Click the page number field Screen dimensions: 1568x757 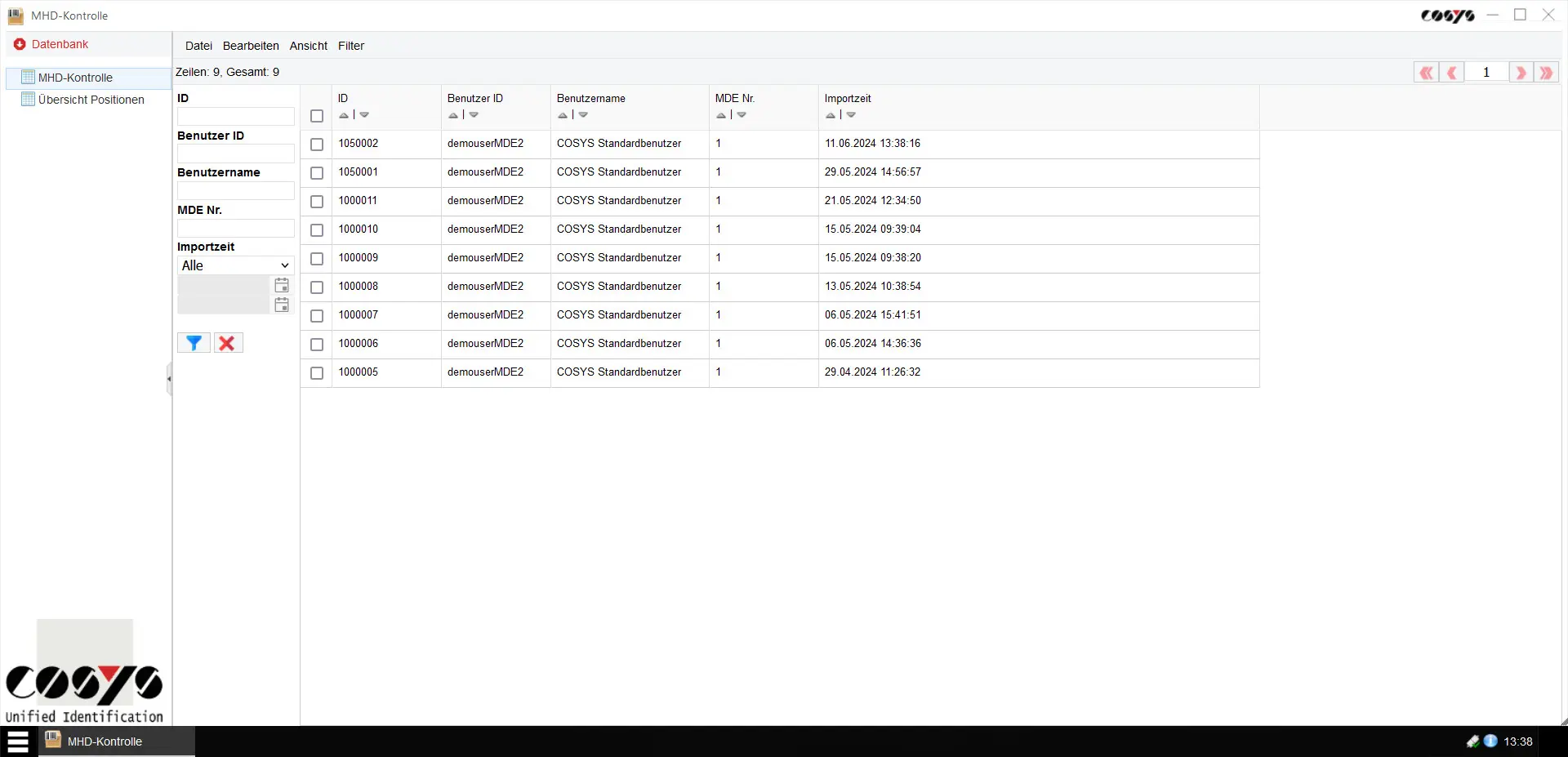click(x=1486, y=73)
